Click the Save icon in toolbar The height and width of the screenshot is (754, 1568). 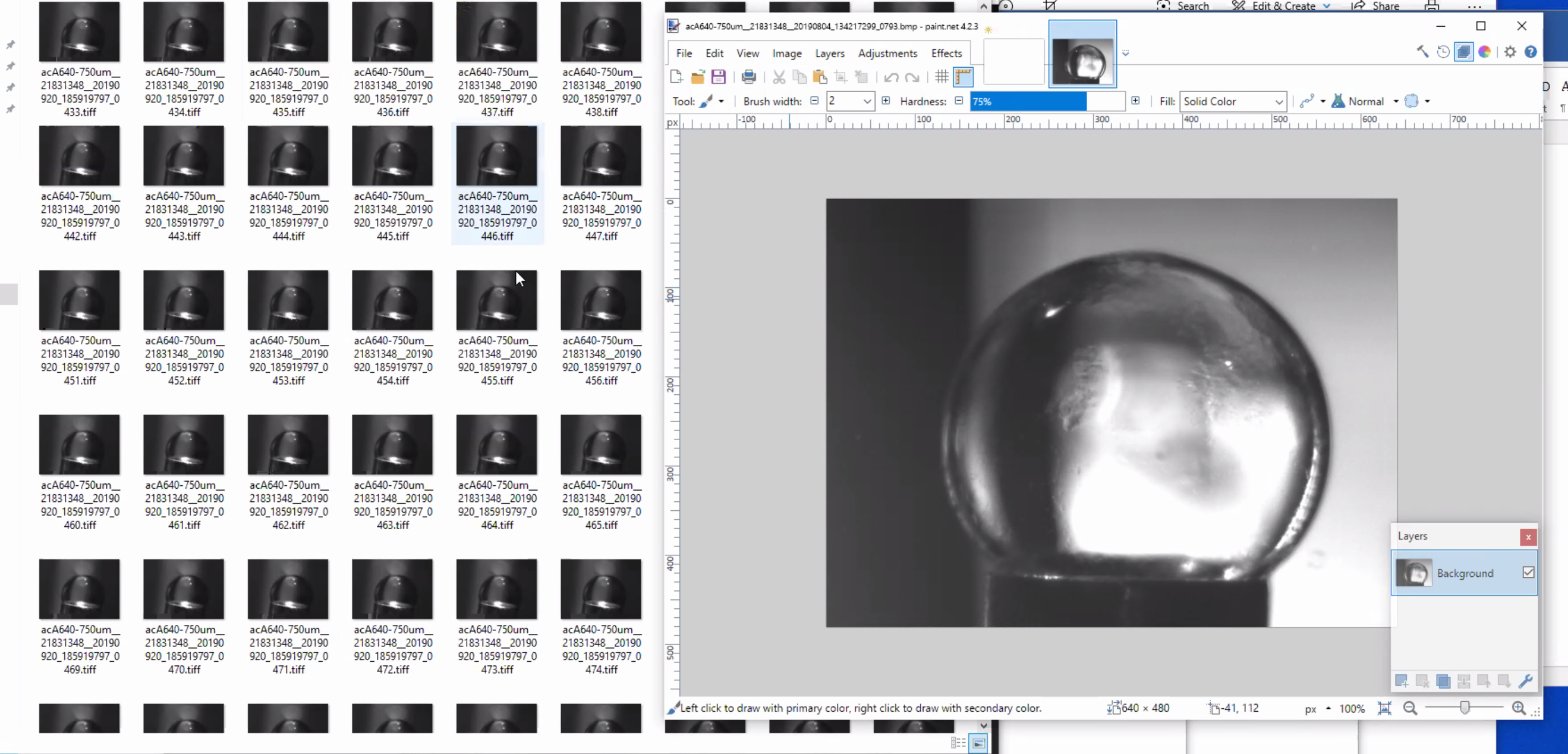pos(718,77)
